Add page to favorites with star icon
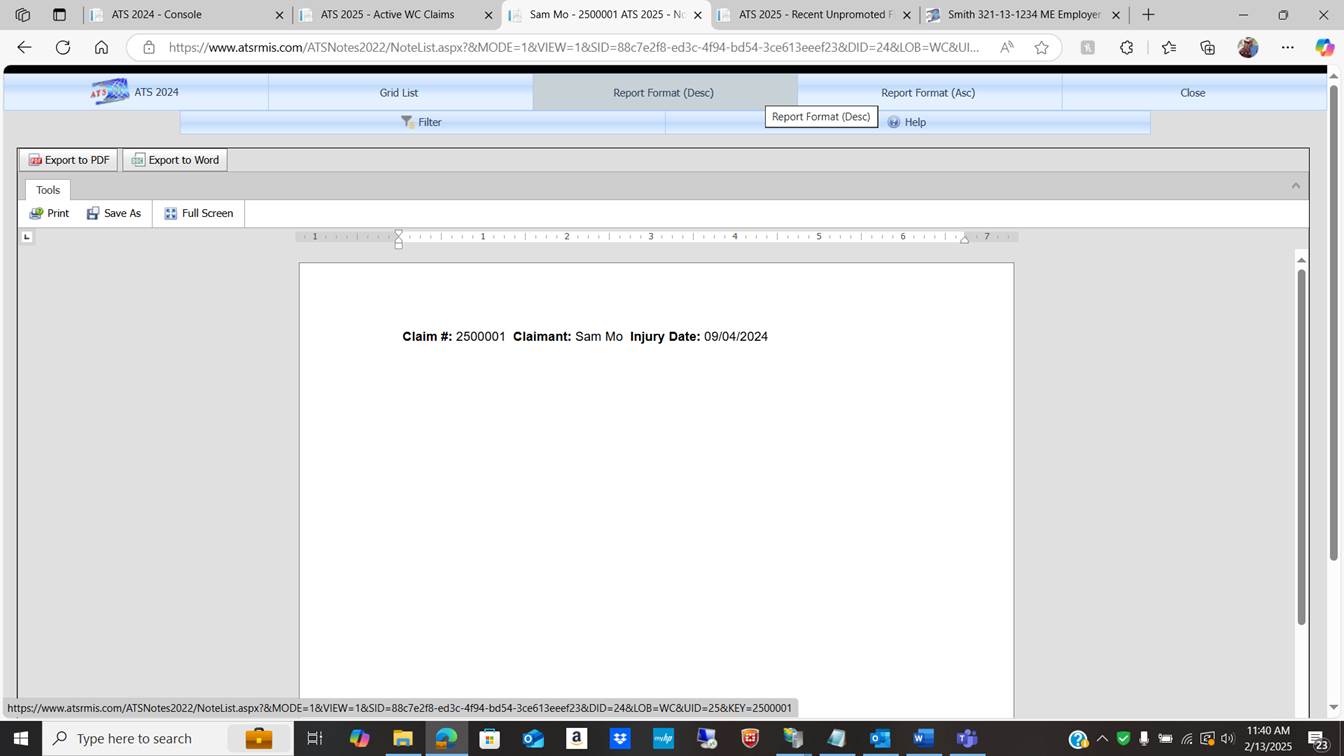This screenshot has height=756, width=1344. pos(1042,48)
